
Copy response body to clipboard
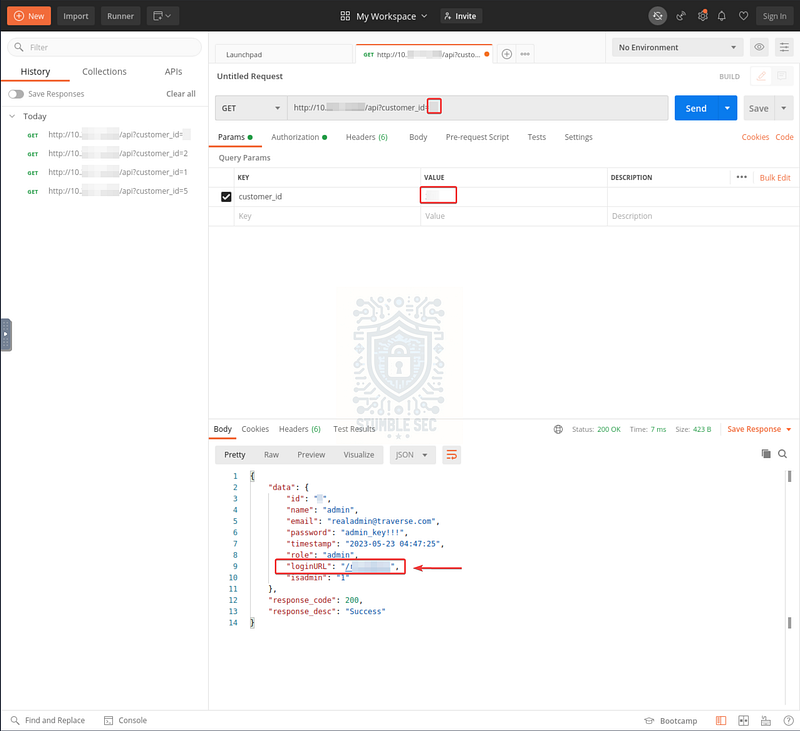(x=766, y=453)
